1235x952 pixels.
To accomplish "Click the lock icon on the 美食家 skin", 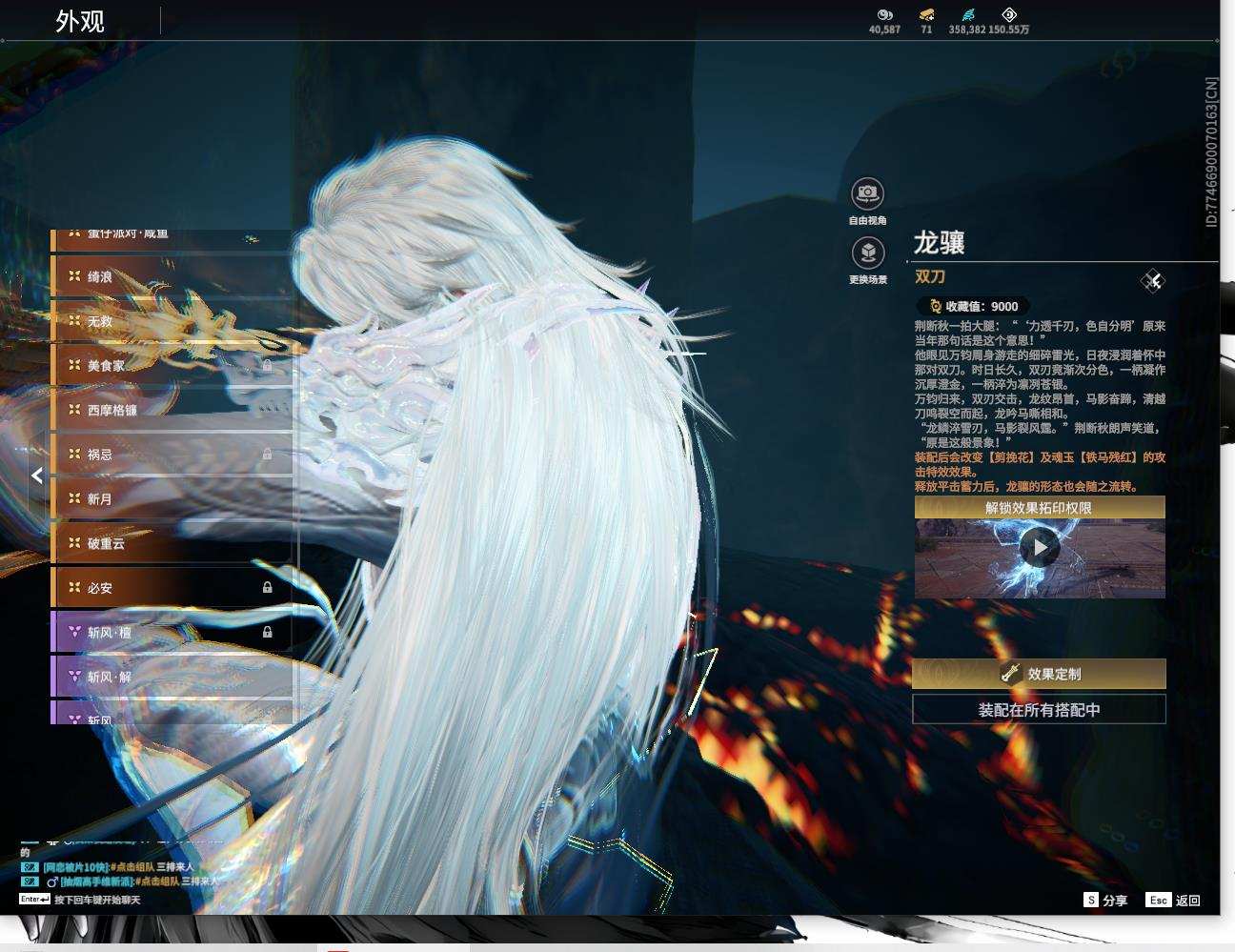I will (267, 366).
